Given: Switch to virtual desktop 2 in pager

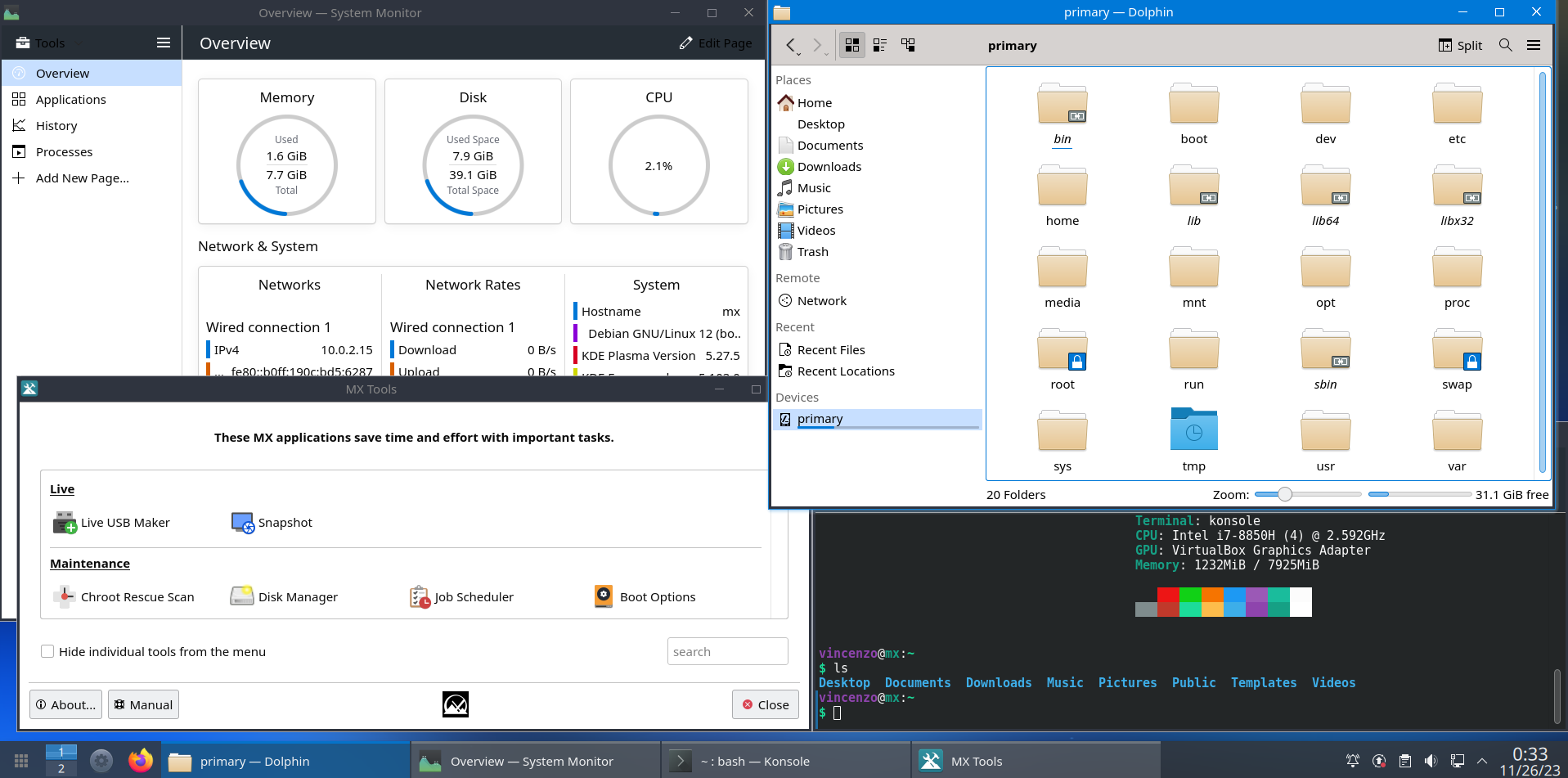Looking at the screenshot, I should pos(61,768).
